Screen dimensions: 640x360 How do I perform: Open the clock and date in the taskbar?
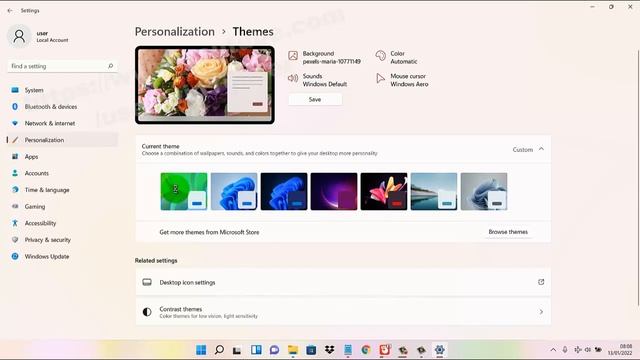point(620,350)
